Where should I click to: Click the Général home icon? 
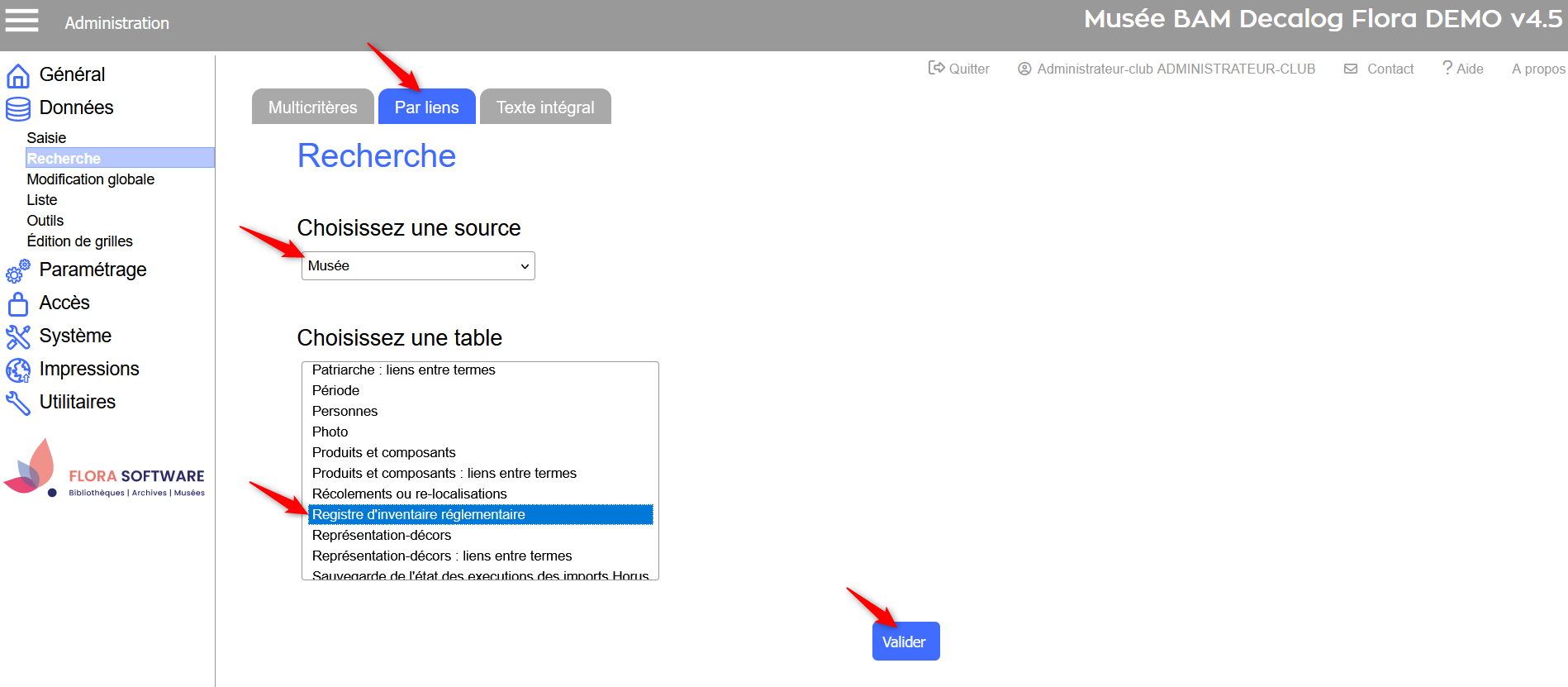[x=18, y=75]
